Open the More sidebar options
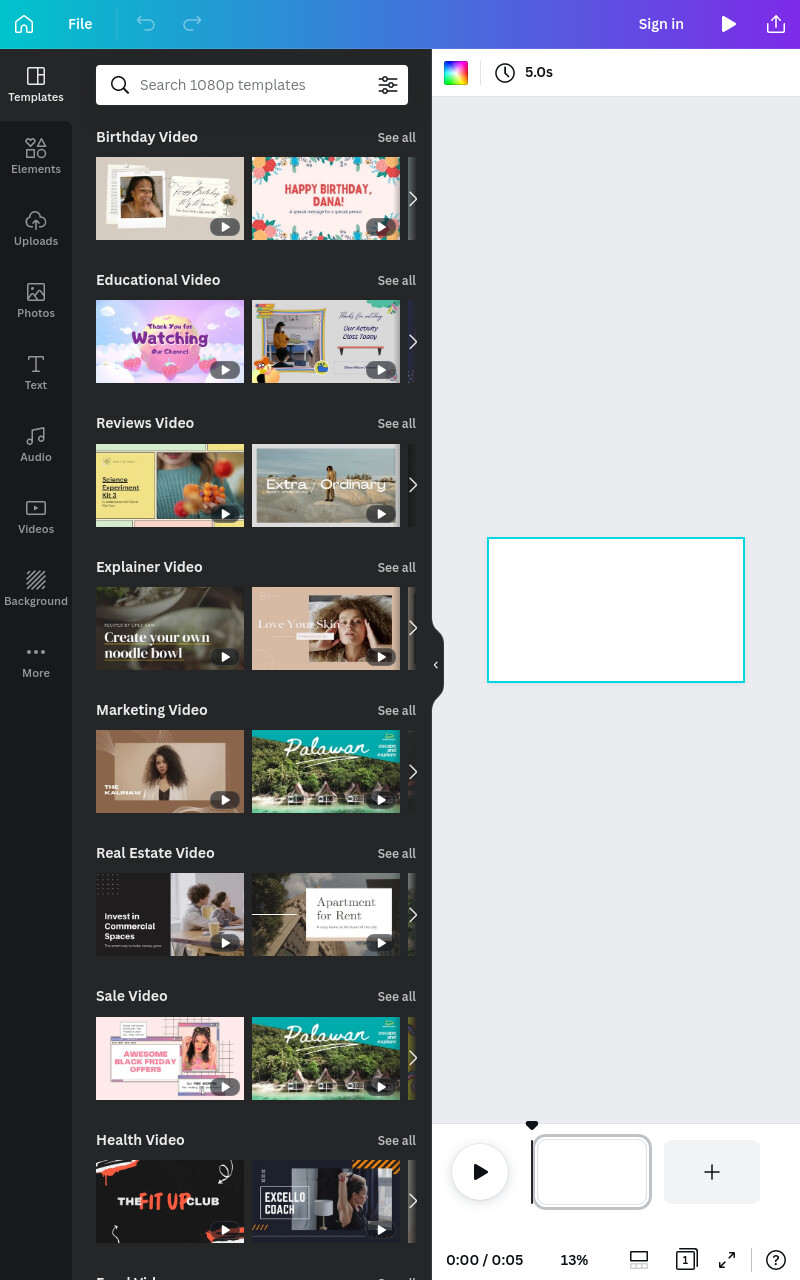Viewport: 800px width, 1280px height. click(36, 661)
